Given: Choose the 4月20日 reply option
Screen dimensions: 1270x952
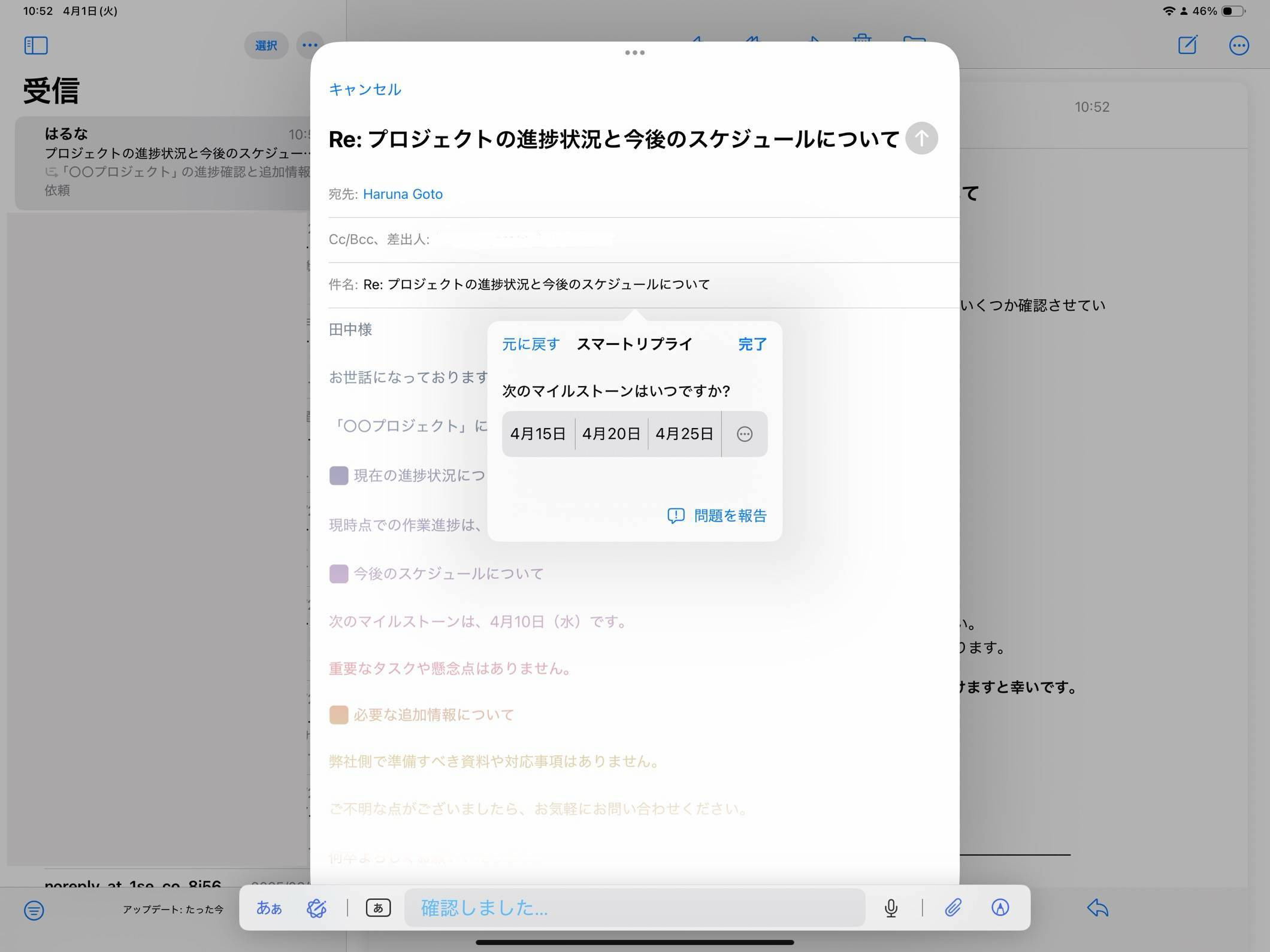Looking at the screenshot, I should click(611, 433).
